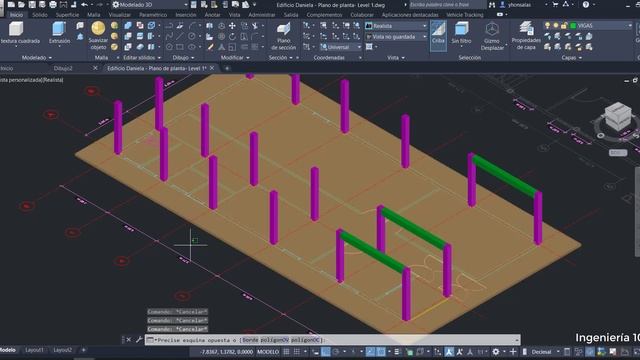This screenshot has width=640, height=360.
Task: Click the search binoculars icon
Action: (492, 4)
